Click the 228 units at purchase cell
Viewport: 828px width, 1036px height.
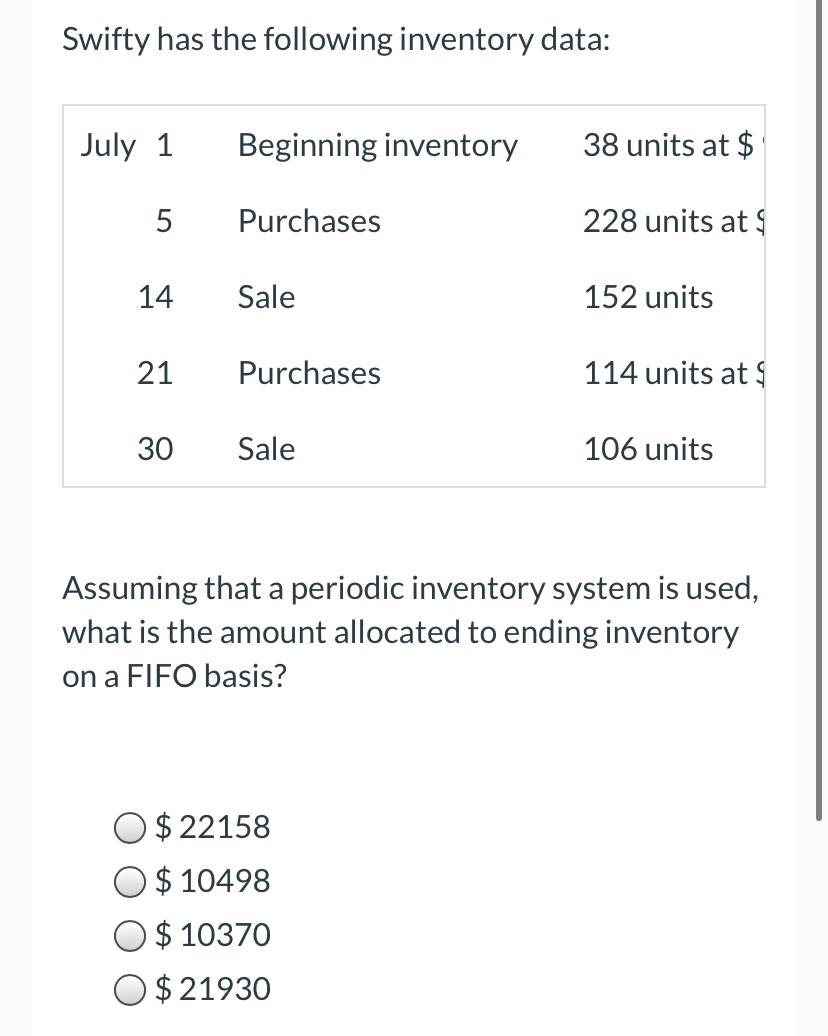673,221
